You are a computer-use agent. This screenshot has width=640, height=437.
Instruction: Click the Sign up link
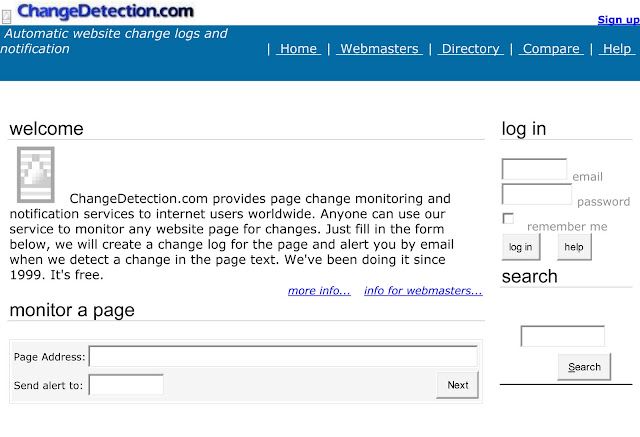[615, 19]
